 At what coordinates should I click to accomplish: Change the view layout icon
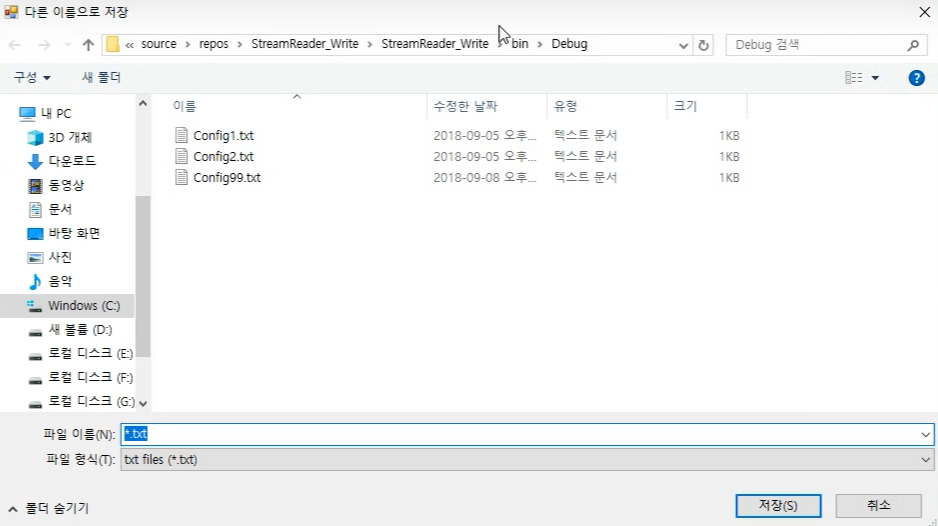click(854, 78)
